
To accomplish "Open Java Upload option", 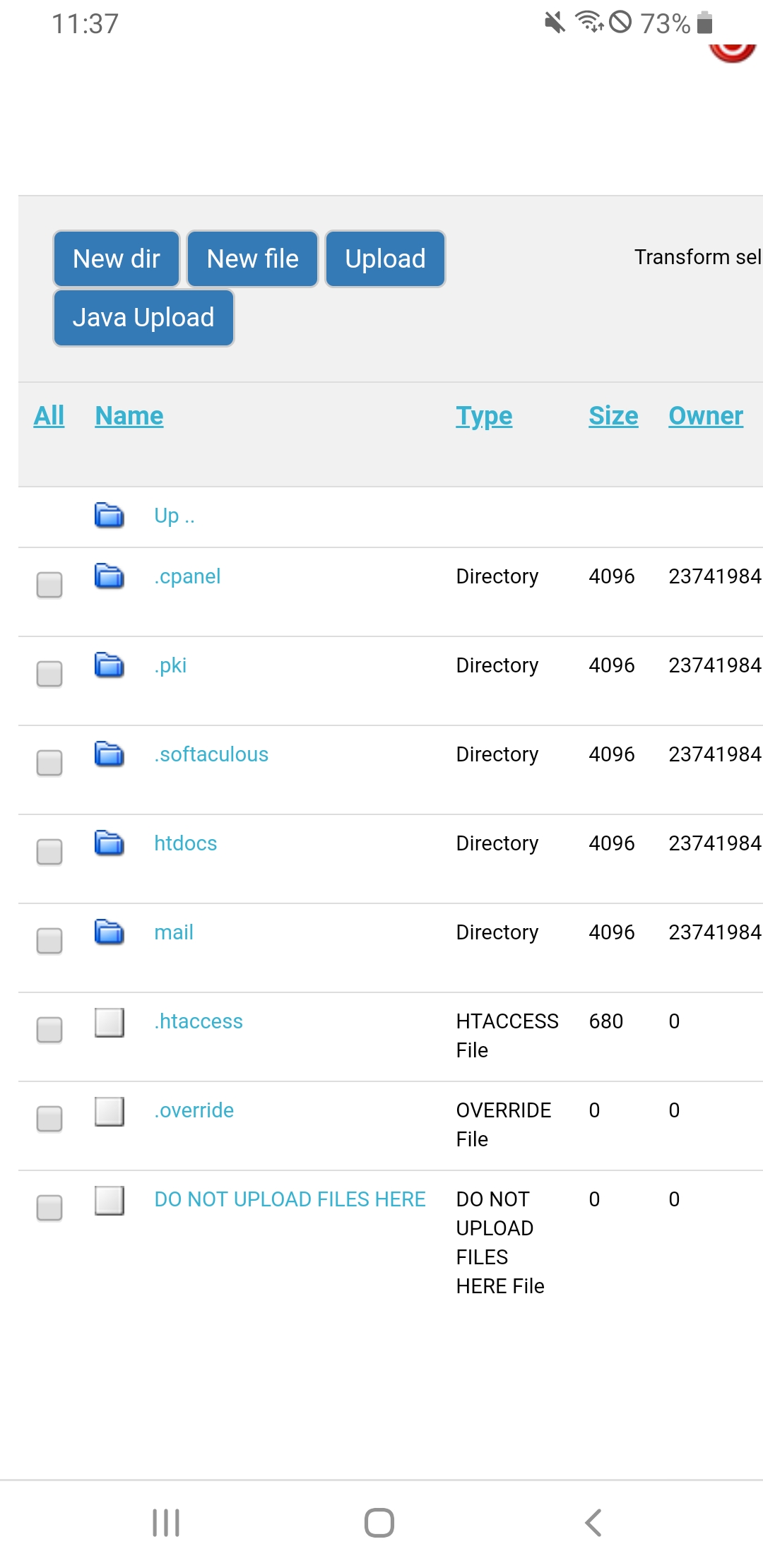I will pos(143,318).
